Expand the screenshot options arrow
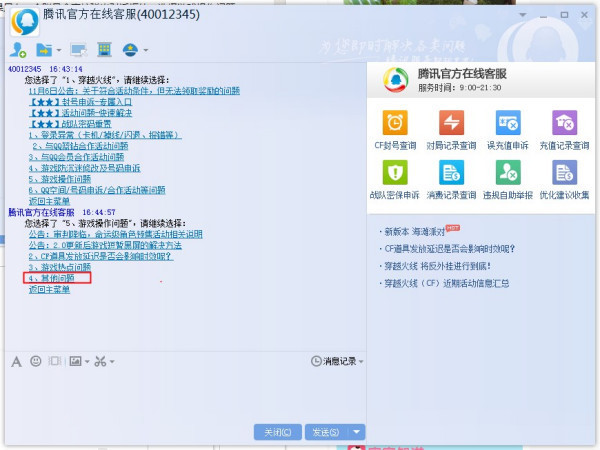 tap(112, 361)
